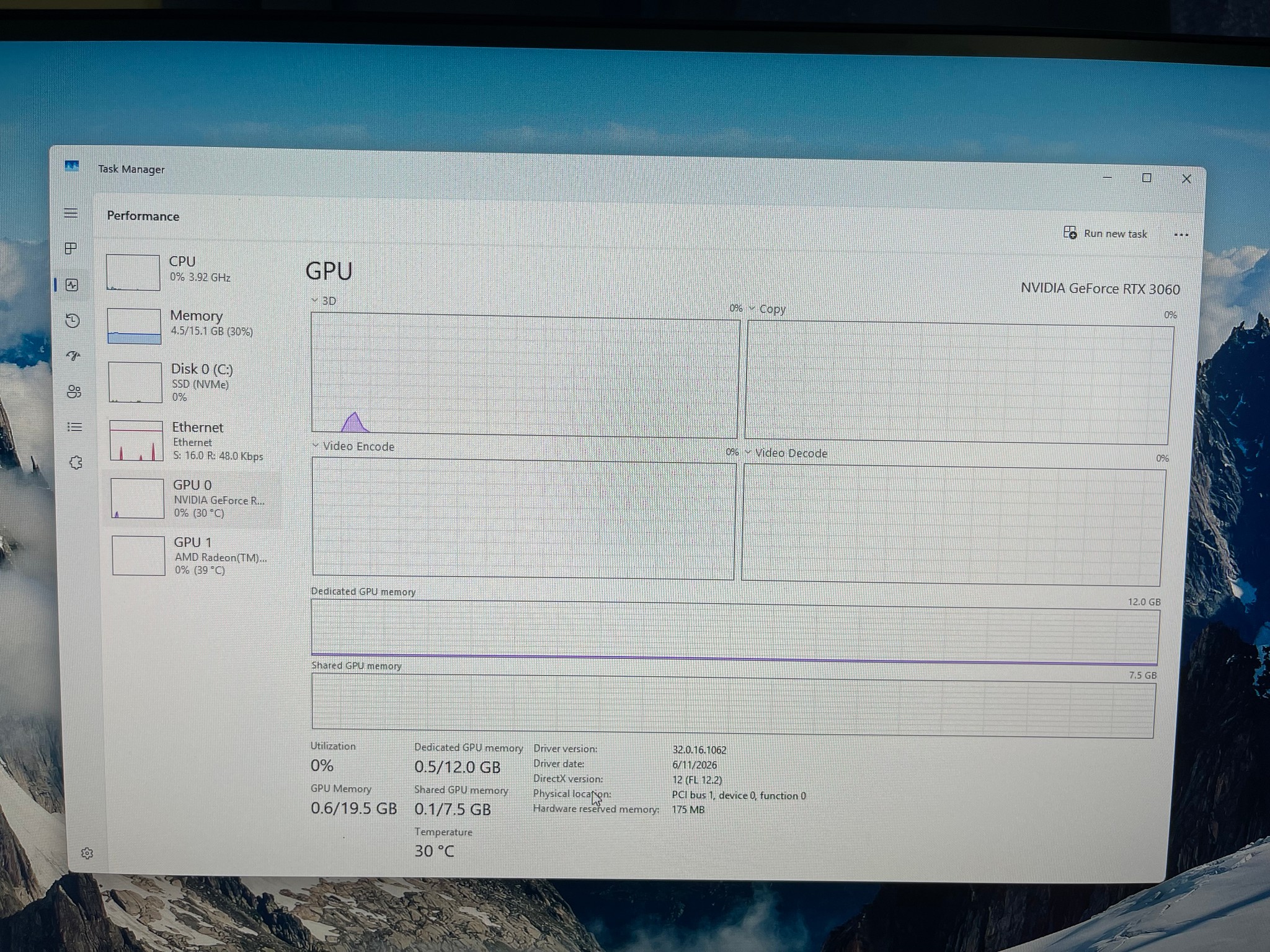Select the Performance page icon
1270x952 pixels.
click(x=72, y=285)
